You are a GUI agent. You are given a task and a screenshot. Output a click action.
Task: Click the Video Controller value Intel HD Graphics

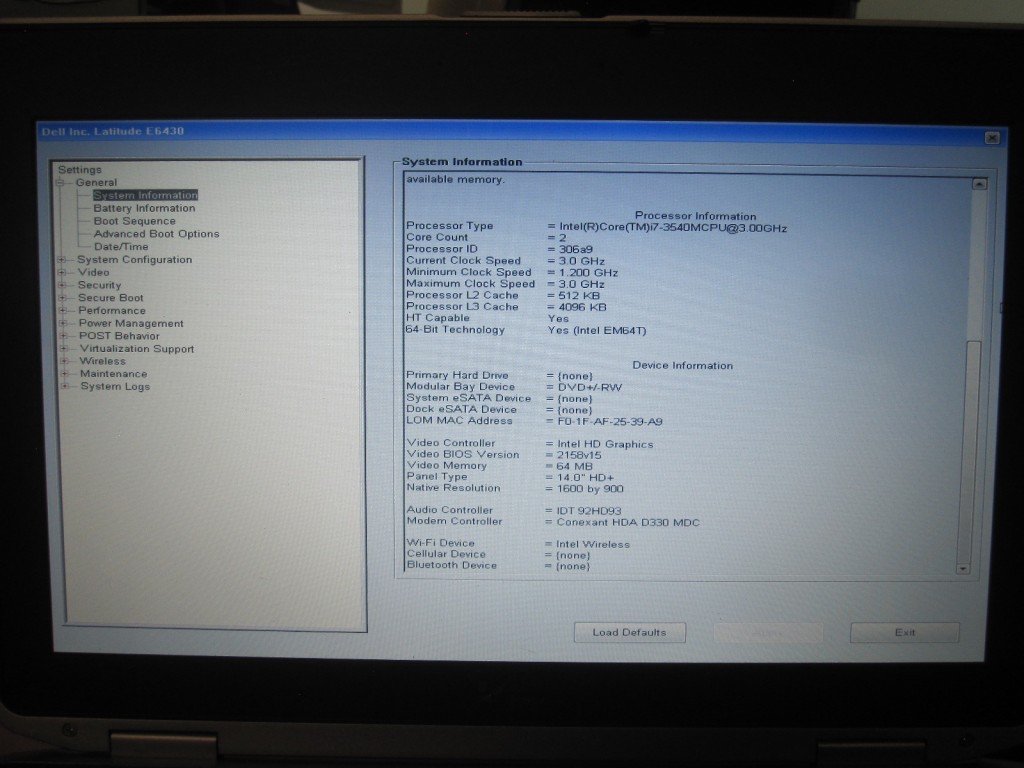pyautogui.click(x=605, y=444)
